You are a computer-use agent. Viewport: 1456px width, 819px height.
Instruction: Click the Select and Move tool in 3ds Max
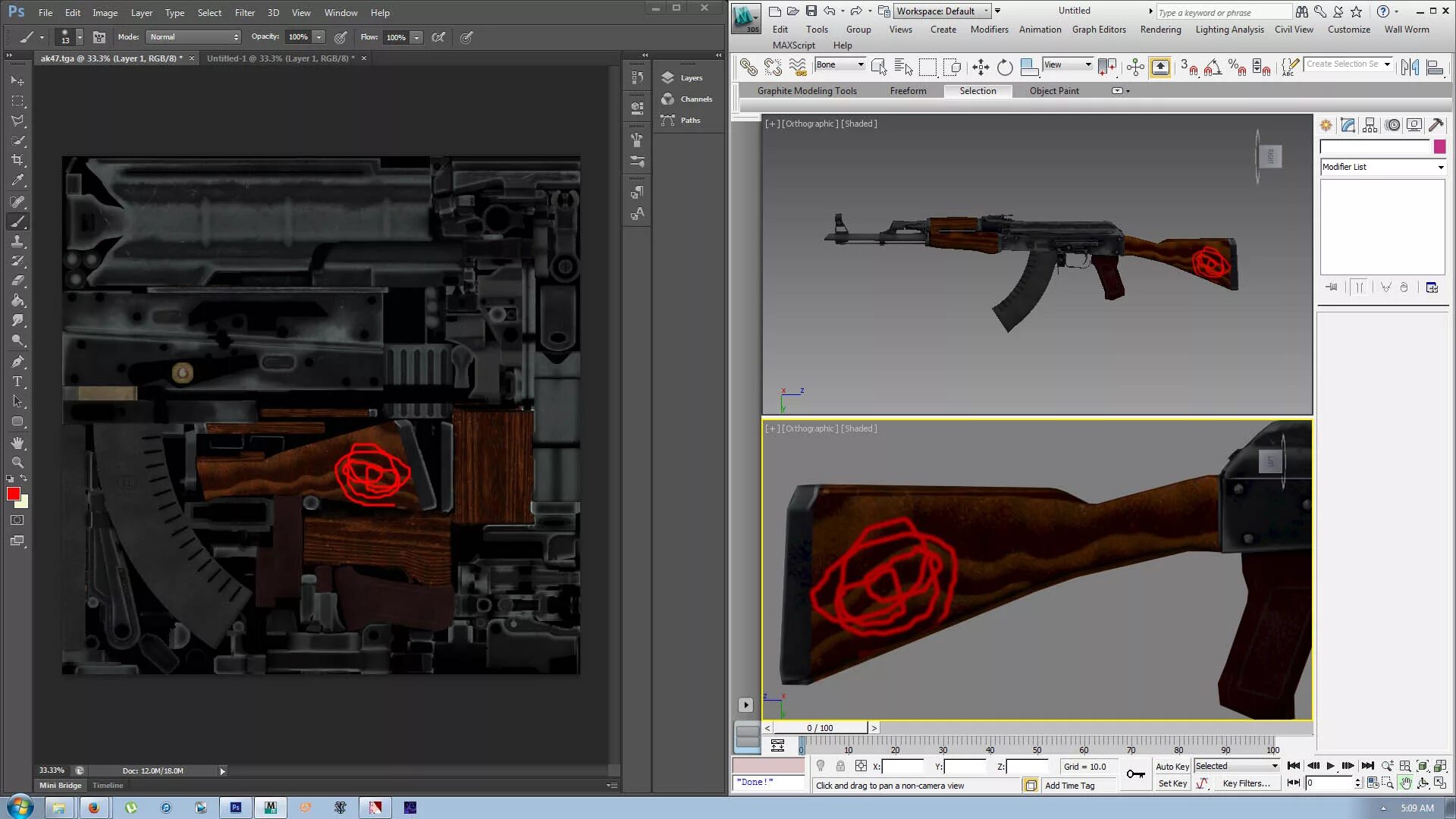click(980, 67)
